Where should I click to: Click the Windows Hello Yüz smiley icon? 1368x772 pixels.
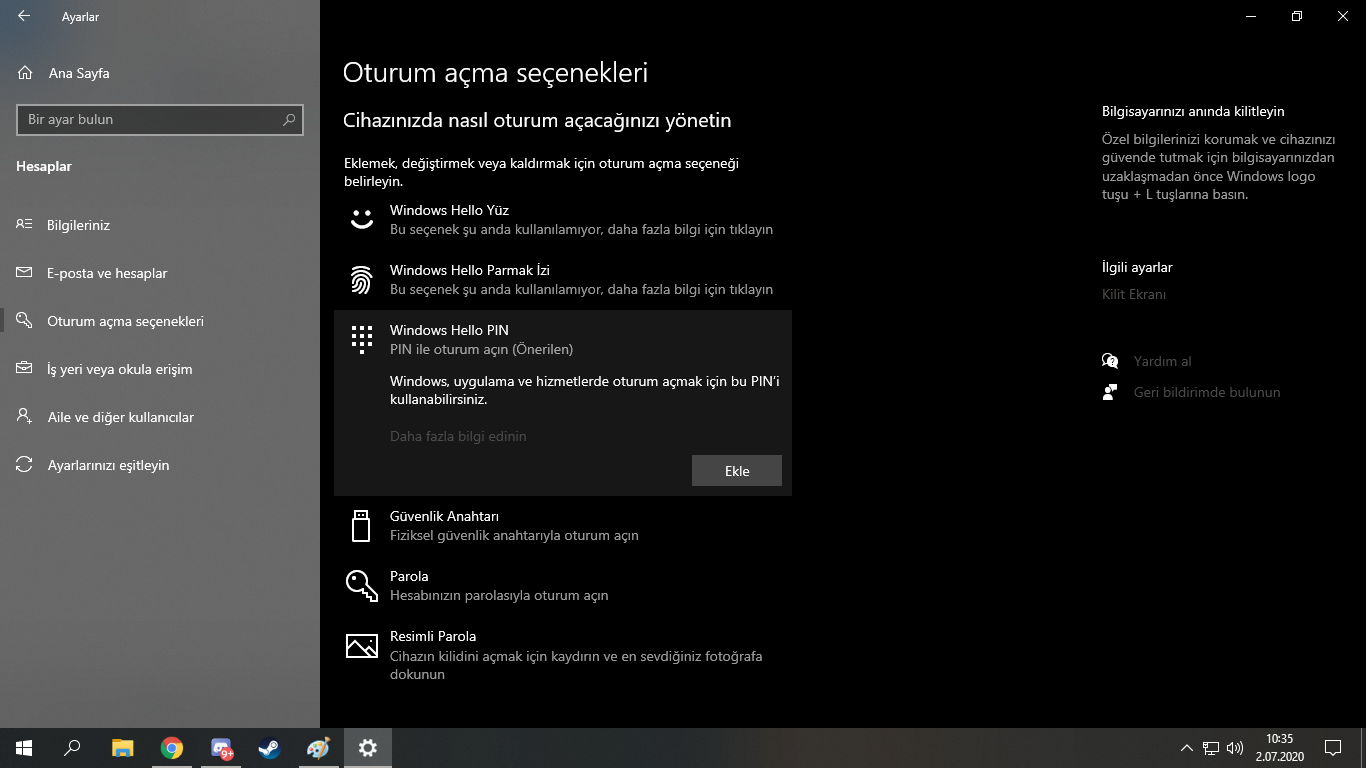tap(361, 220)
